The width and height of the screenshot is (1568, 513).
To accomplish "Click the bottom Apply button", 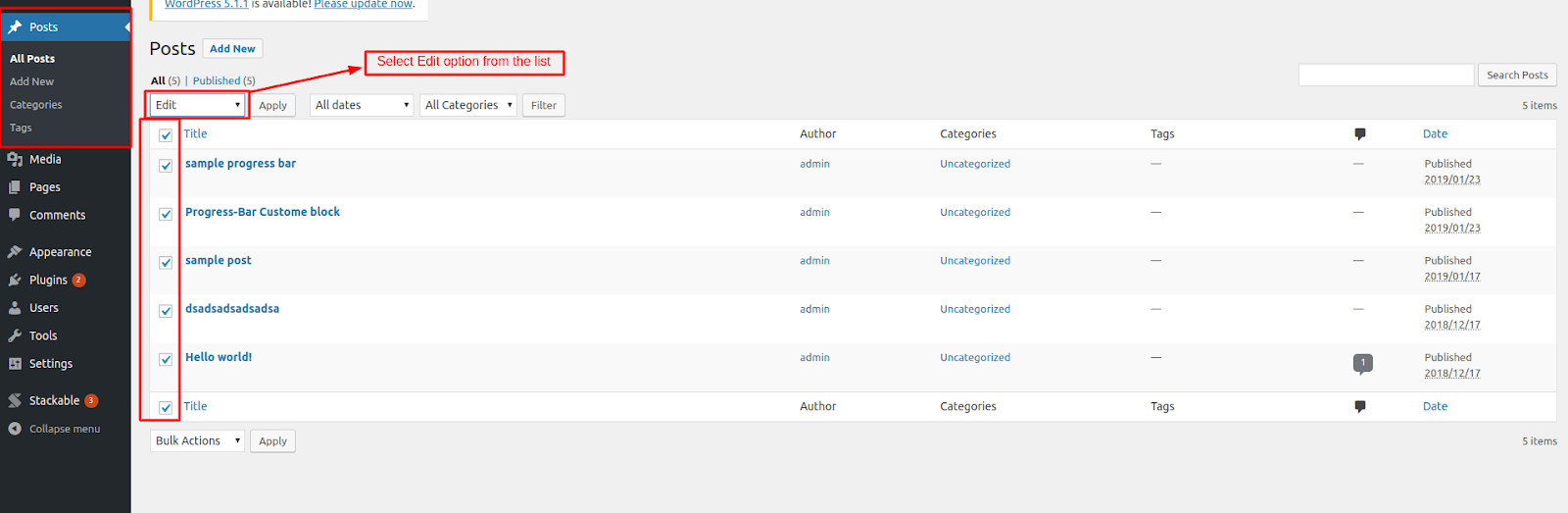I will point(272,441).
